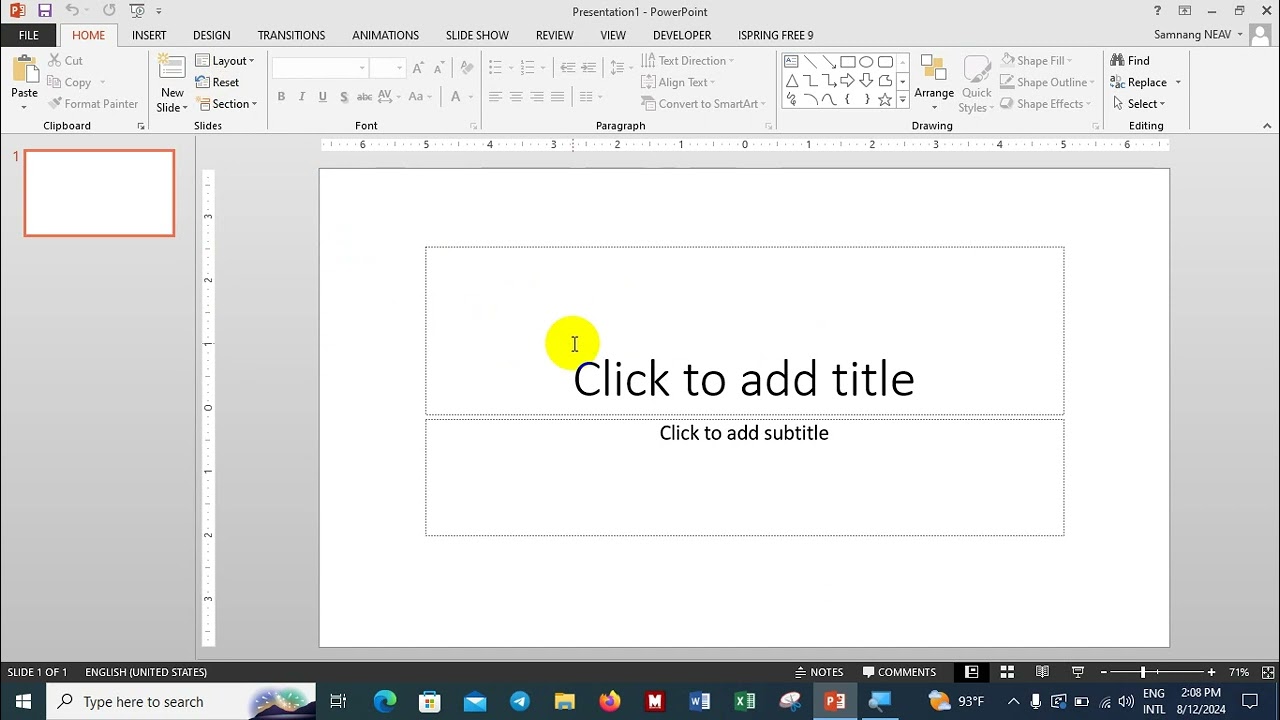Insert a New Slide using its icon
Image resolution: width=1280 pixels, height=720 pixels.
point(172,69)
